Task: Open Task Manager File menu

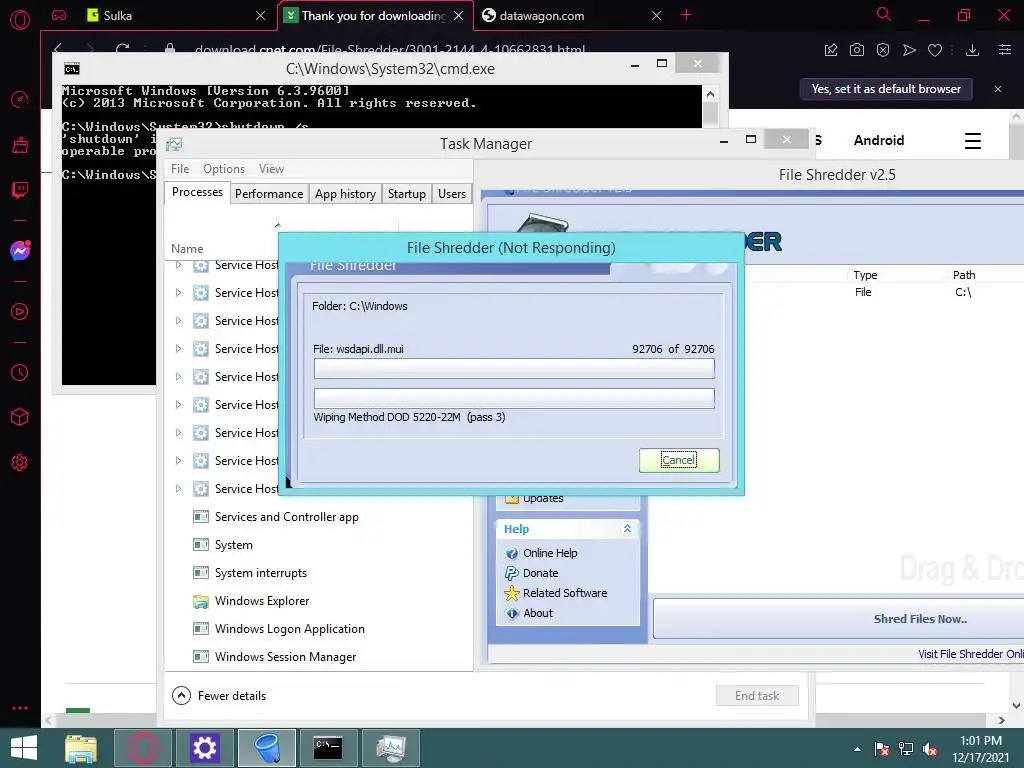Action: 180,168
